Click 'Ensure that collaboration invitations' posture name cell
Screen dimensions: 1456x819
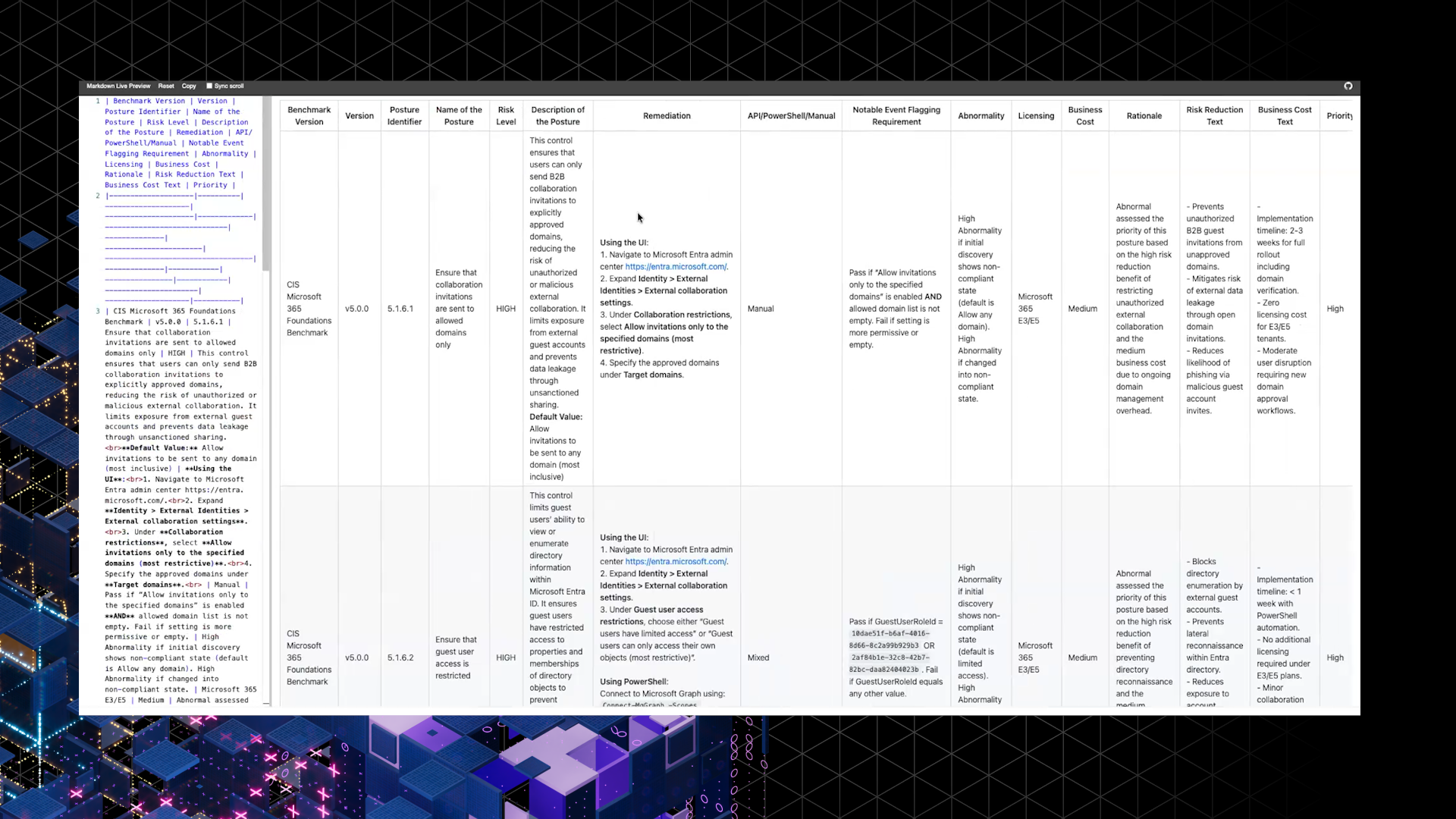click(459, 309)
